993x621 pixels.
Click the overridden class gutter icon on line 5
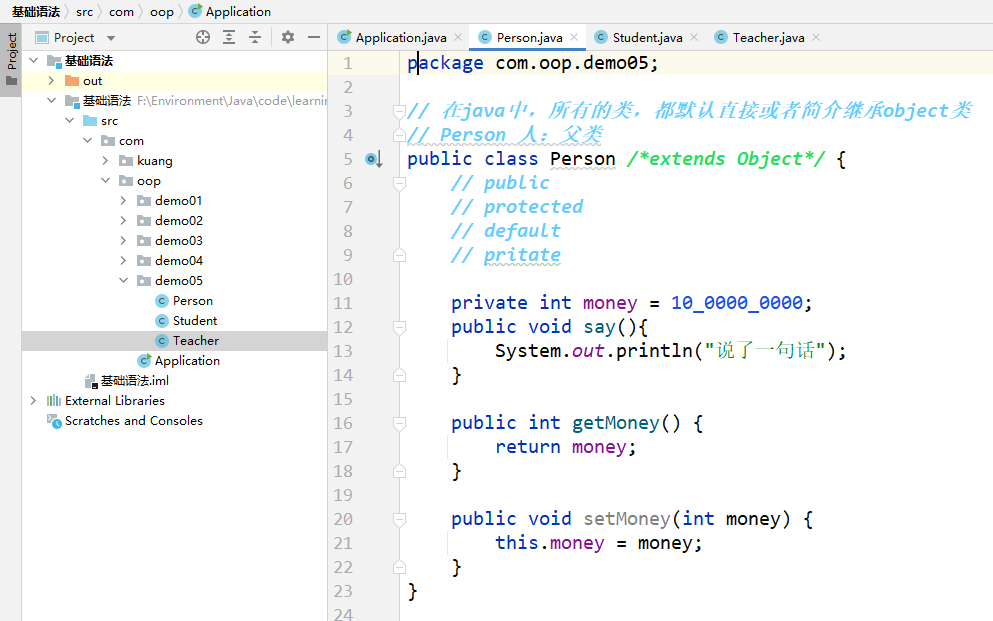374,159
